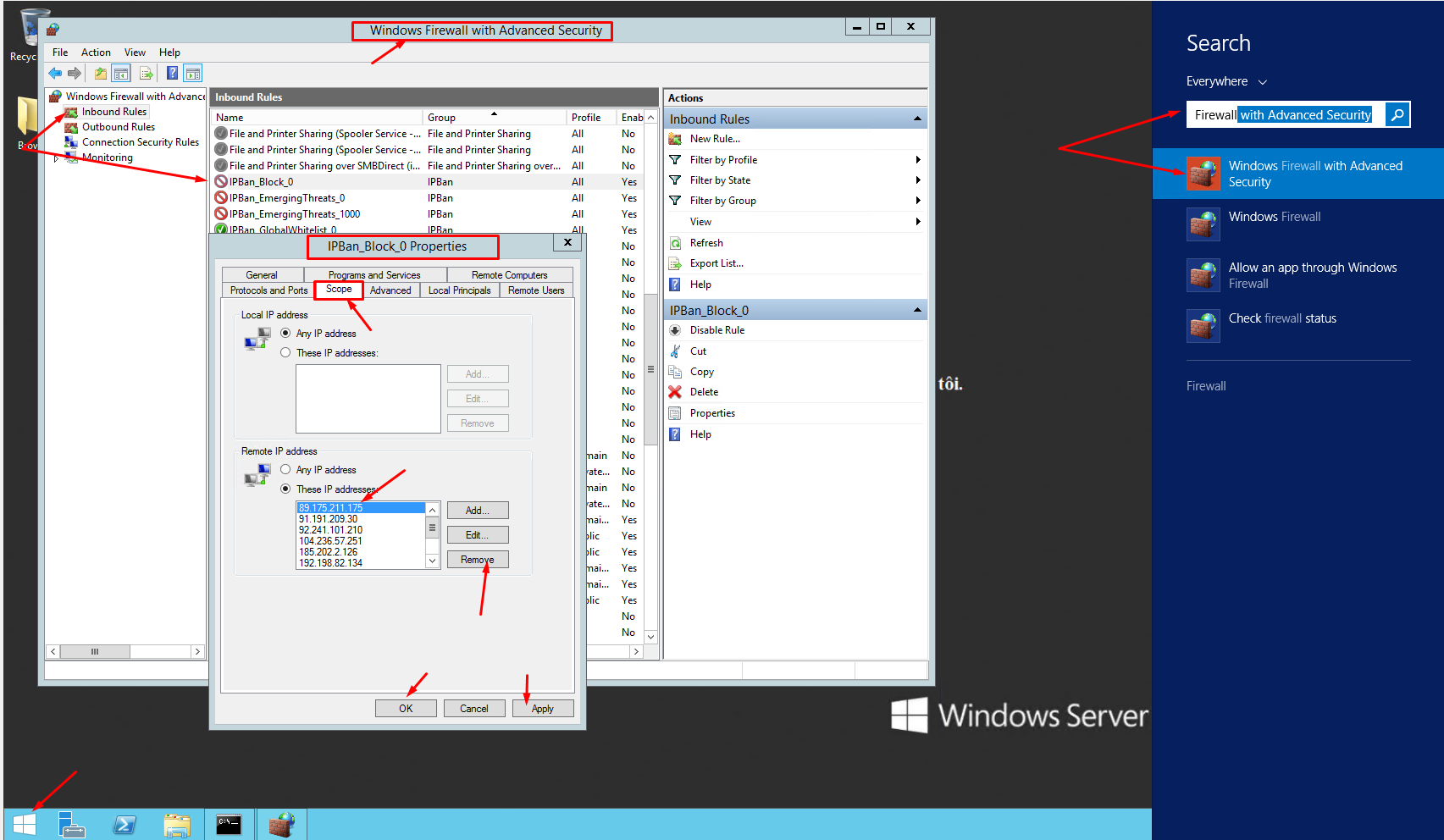Open Check firewall status search result
Screen dimensions: 1444x840
(1297, 326)
